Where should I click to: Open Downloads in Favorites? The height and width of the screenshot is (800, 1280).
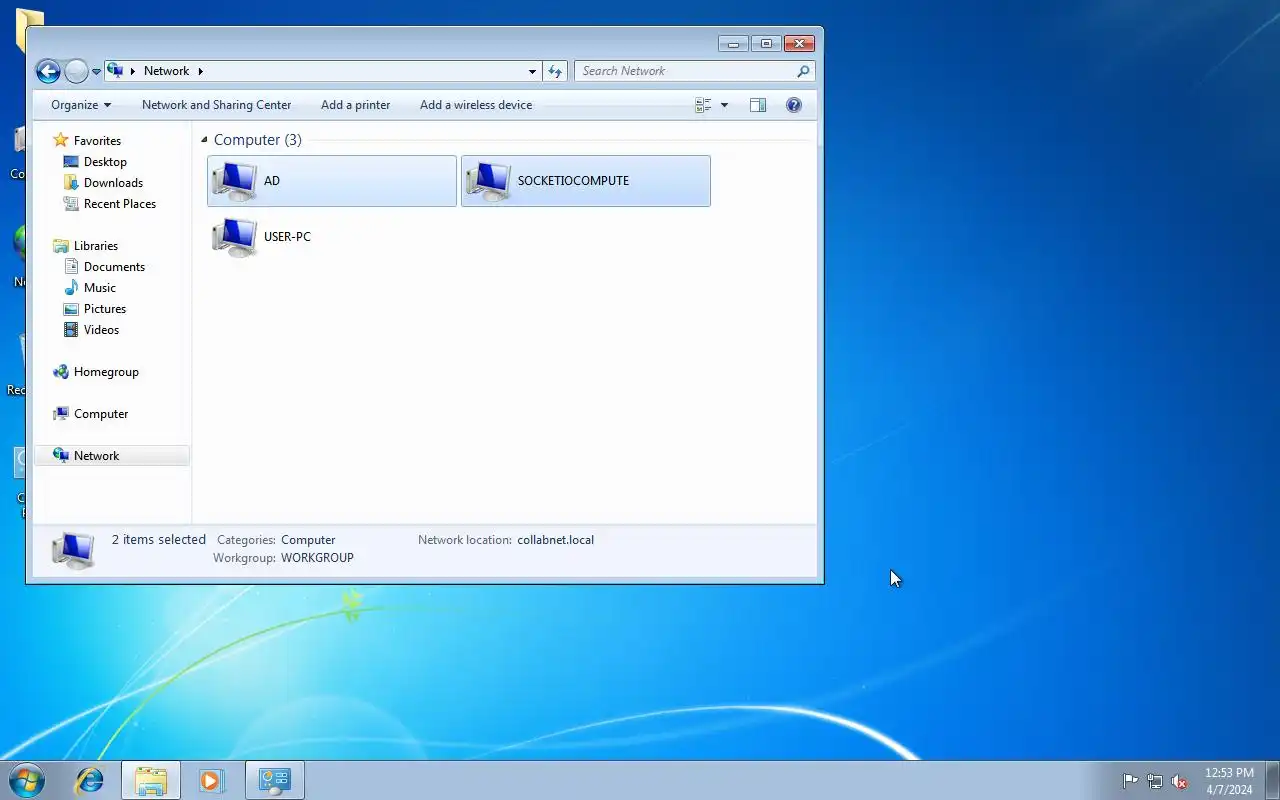point(113,183)
